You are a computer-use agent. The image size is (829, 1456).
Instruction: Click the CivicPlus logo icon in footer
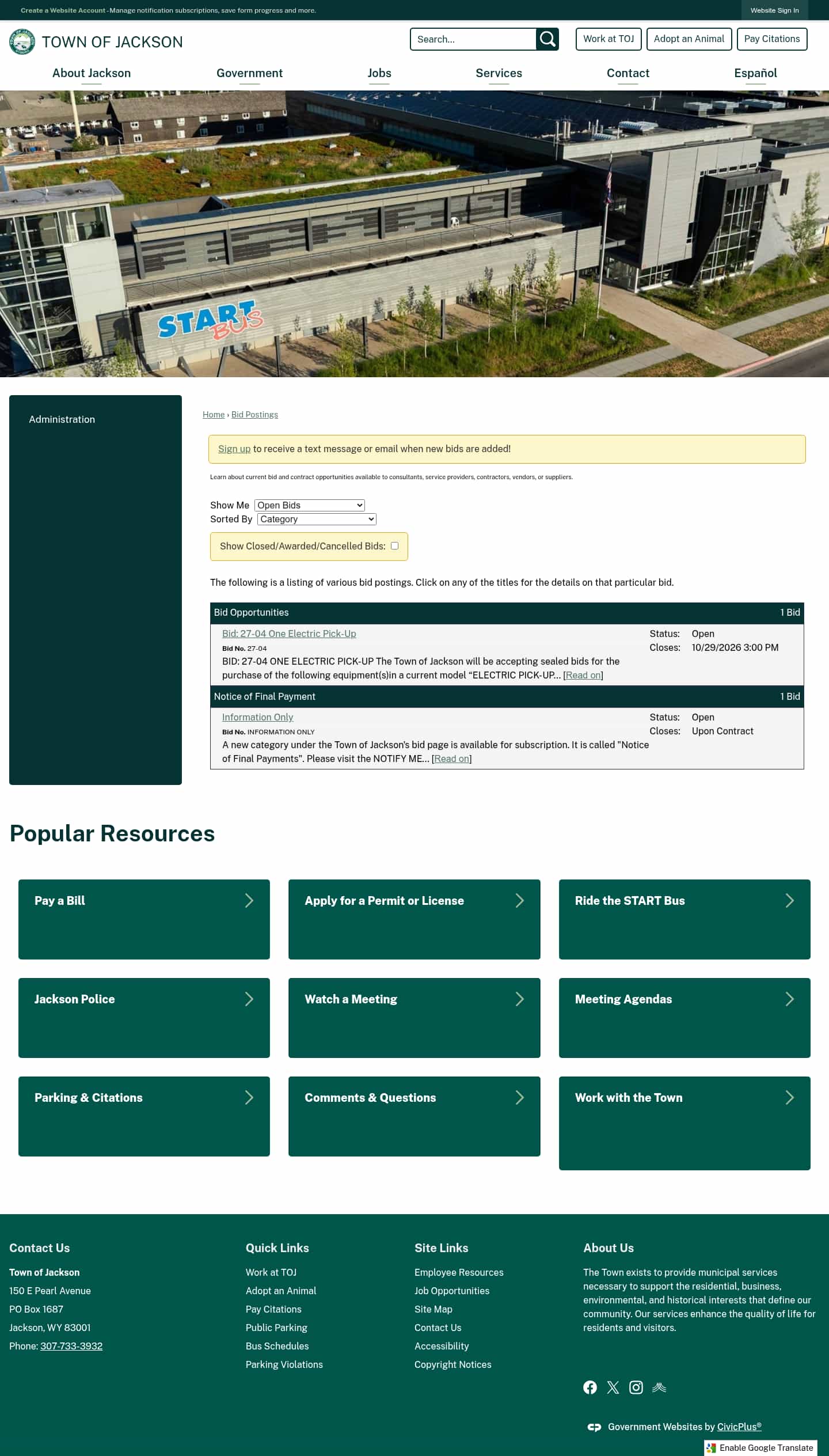pyautogui.click(x=594, y=1427)
